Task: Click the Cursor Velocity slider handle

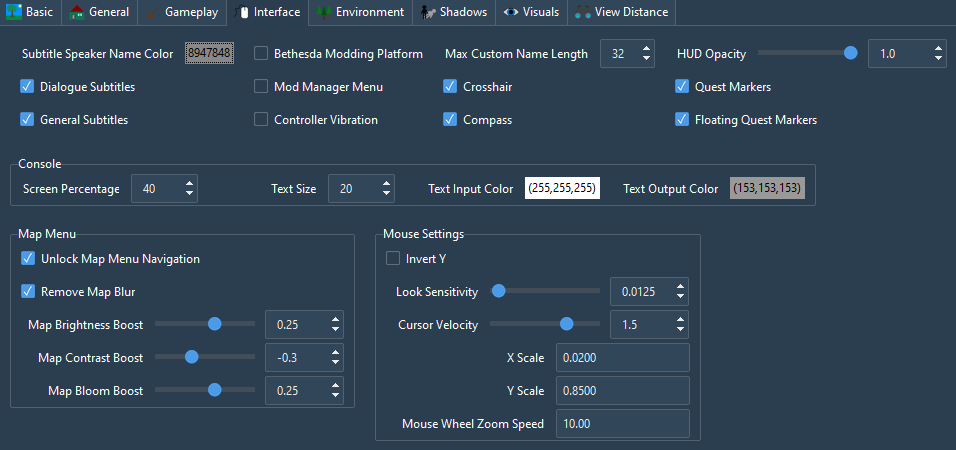Action: point(566,324)
